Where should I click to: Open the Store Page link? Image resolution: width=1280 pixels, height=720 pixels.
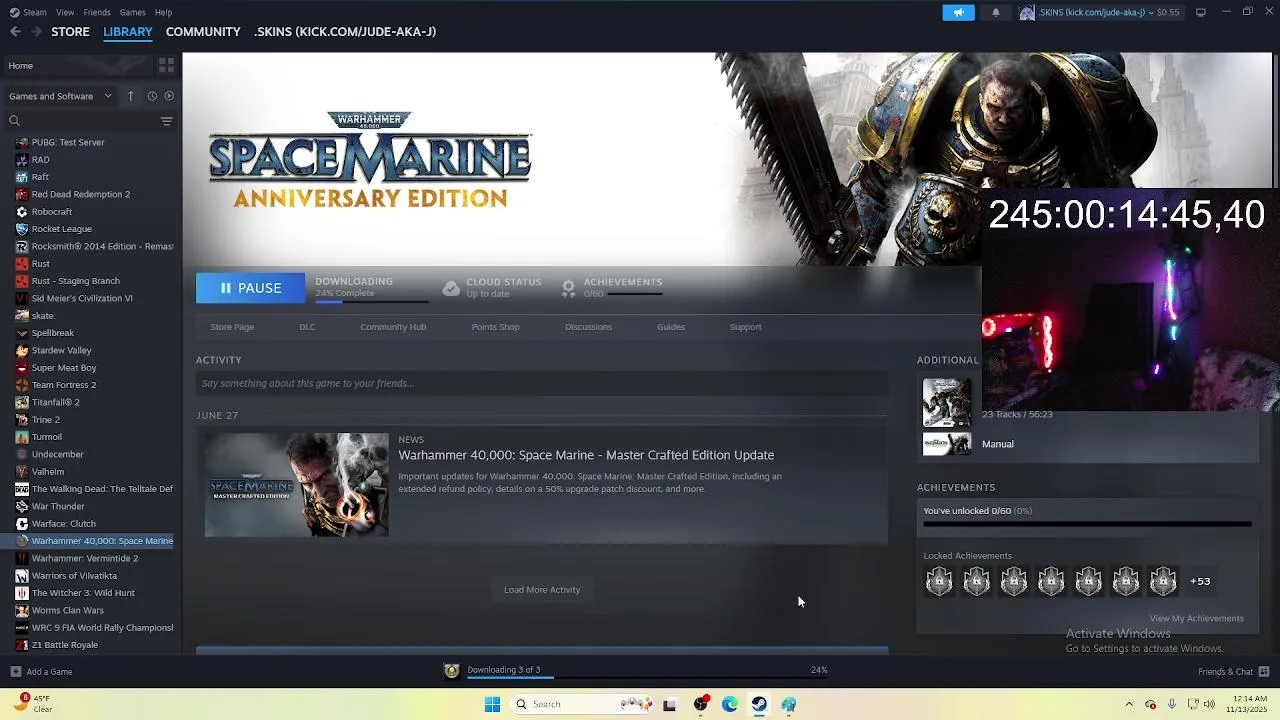pos(232,327)
